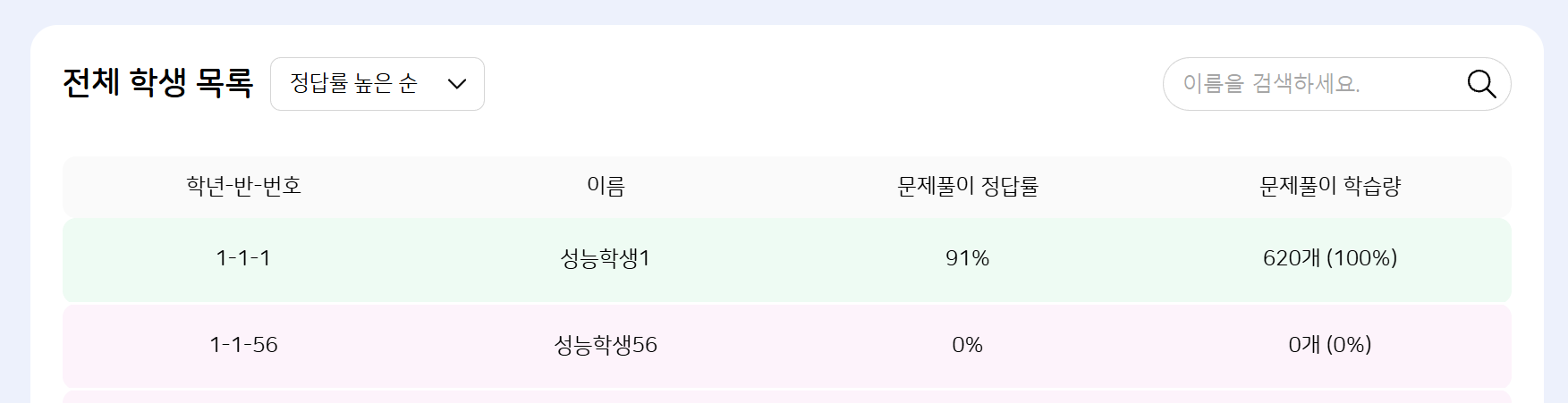The image size is (1568, 403).
Task: Click the 이름 column header
Action: click(606, 186)
